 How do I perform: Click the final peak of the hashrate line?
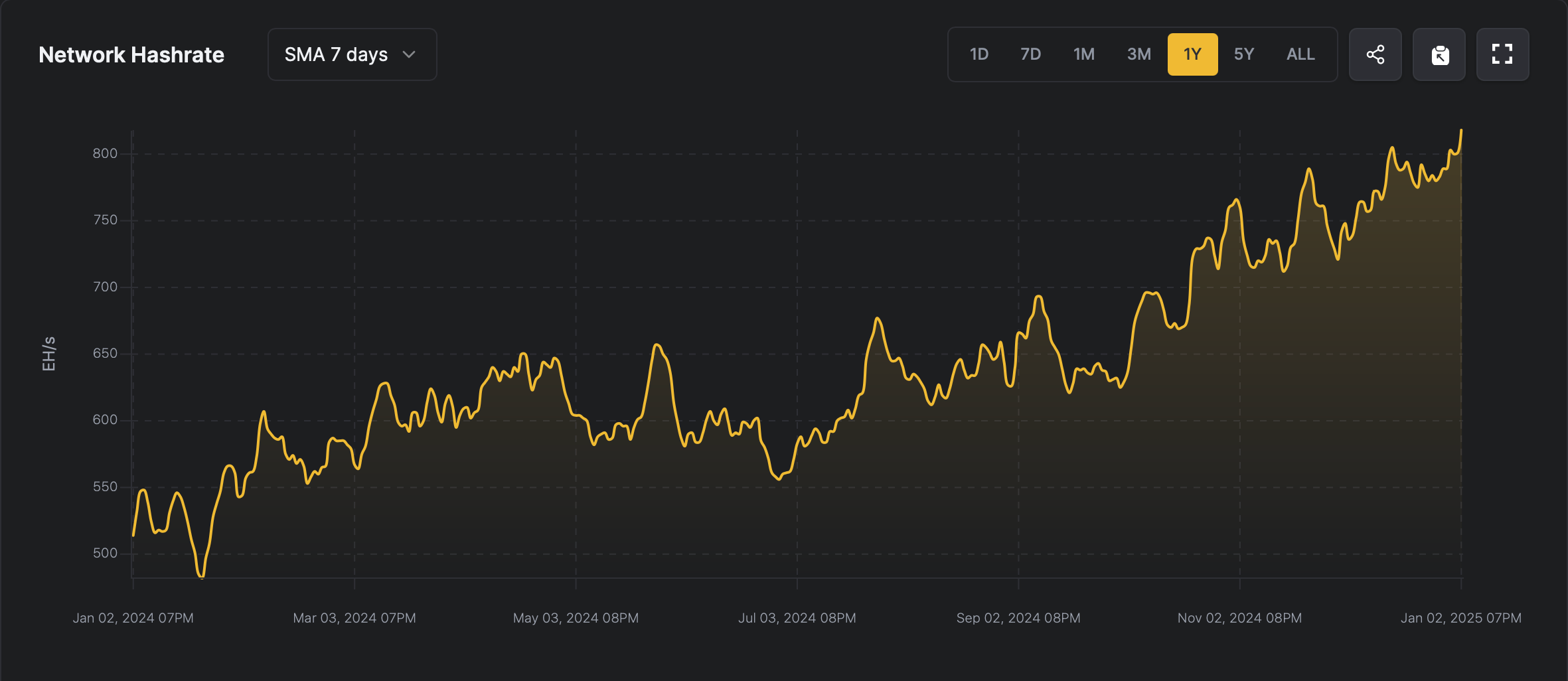click(1460, 131)
